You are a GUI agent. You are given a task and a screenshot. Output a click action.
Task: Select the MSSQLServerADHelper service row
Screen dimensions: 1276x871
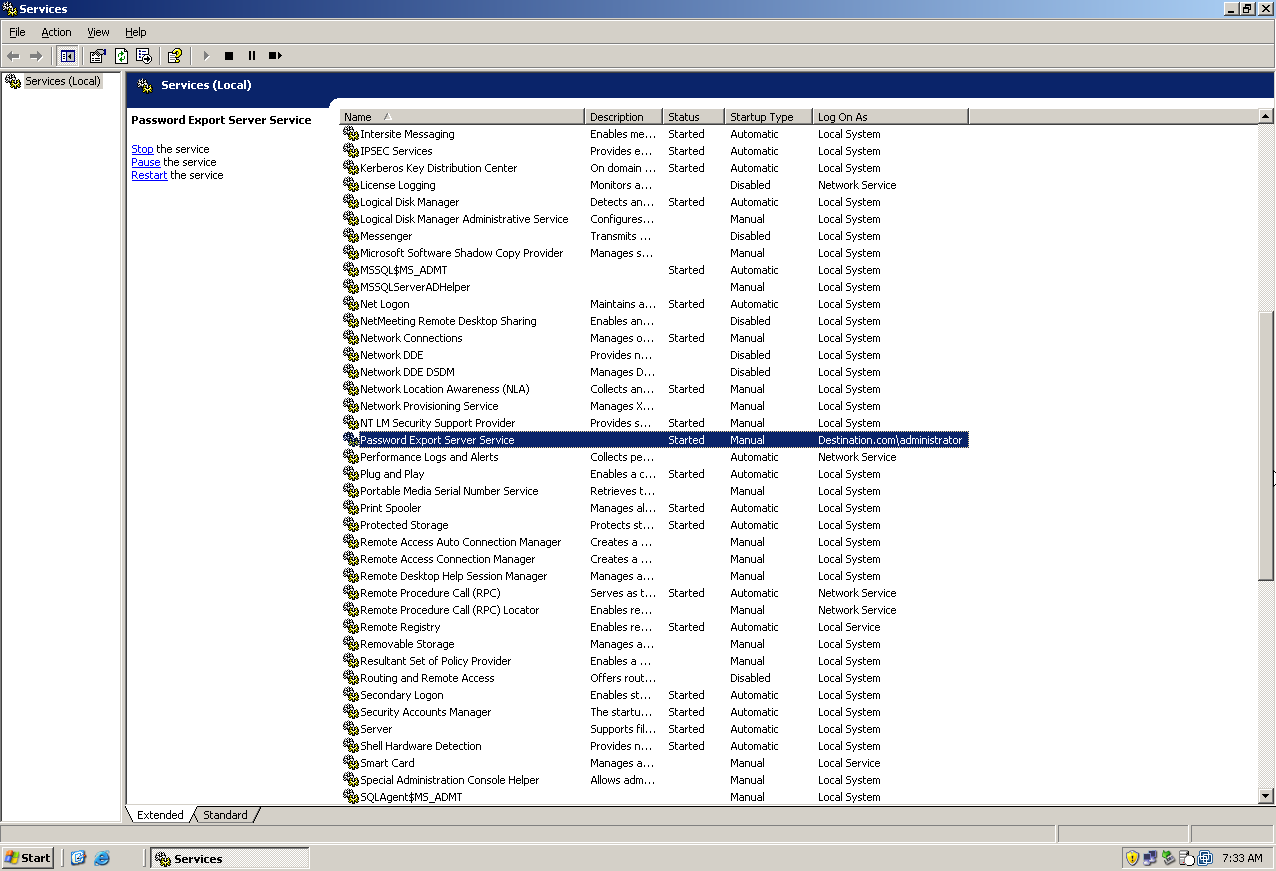click(654, 287)
